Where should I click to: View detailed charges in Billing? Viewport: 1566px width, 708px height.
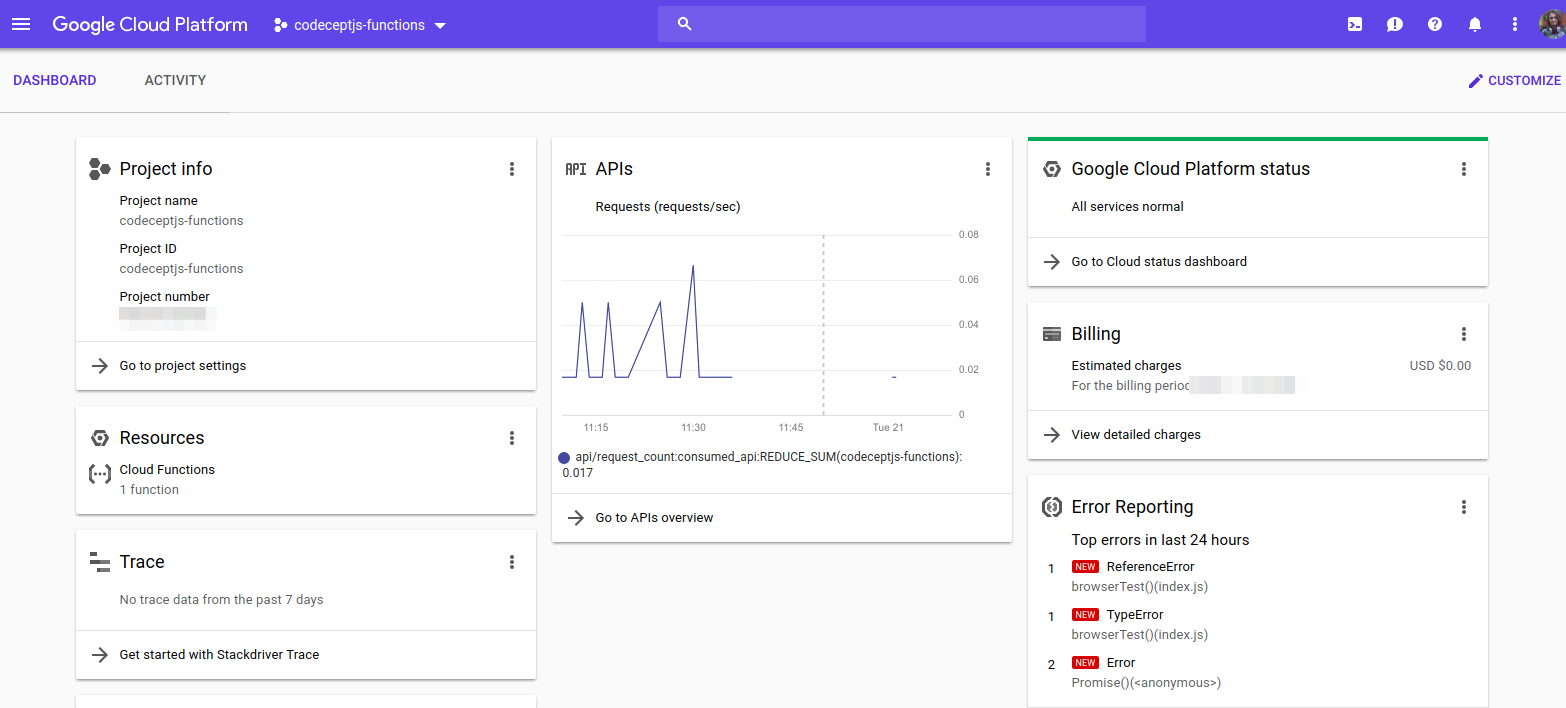tap(1136, 435)
